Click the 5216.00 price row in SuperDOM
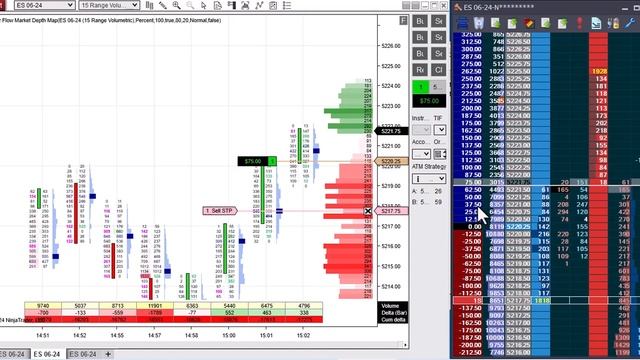 pos(518,352)
